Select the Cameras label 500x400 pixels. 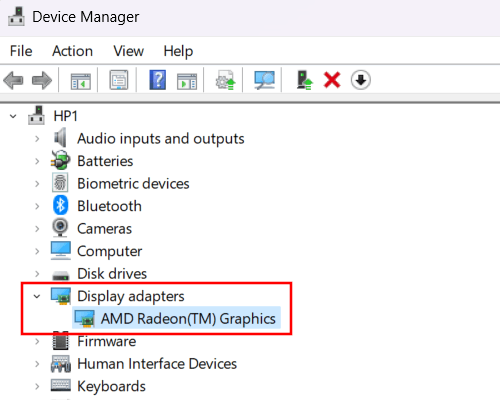pyautogui.click(x=104, y=229)
